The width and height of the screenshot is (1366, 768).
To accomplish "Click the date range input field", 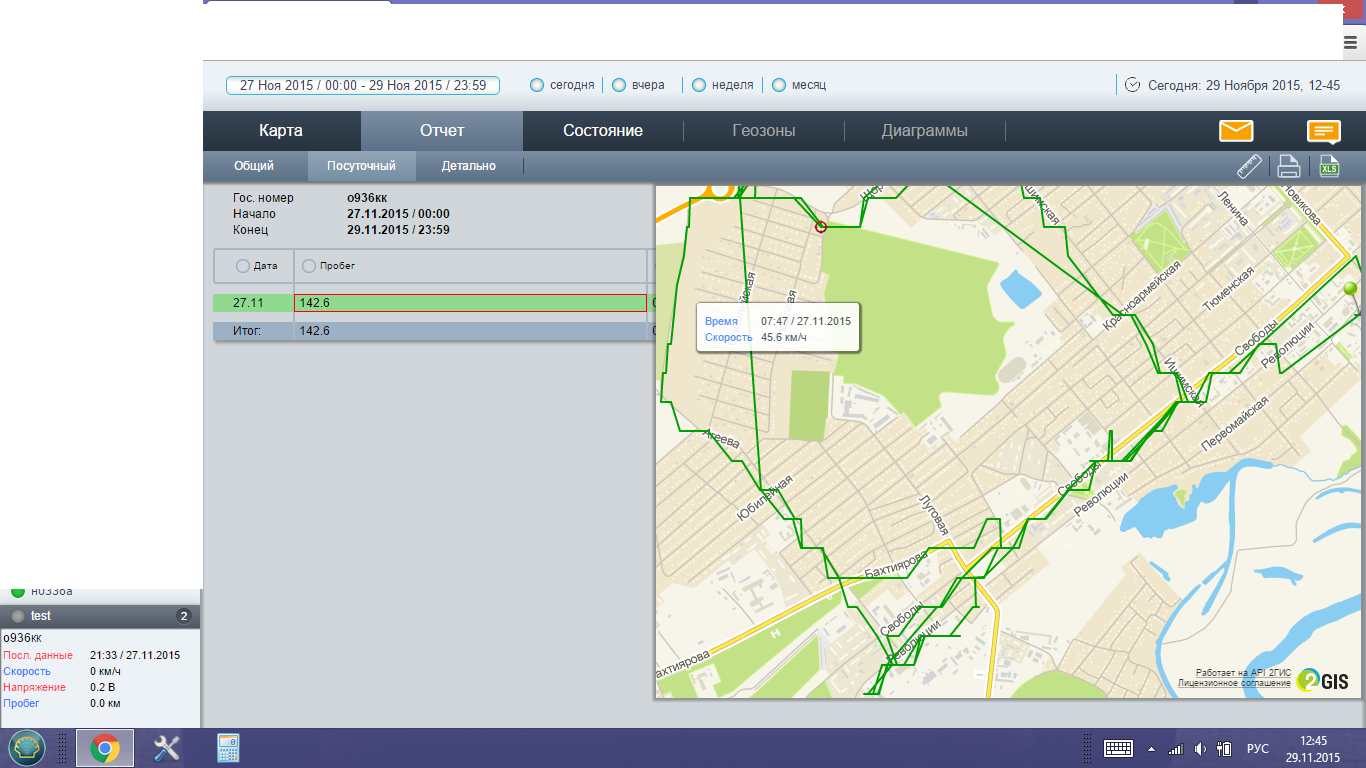I will 363,85.
